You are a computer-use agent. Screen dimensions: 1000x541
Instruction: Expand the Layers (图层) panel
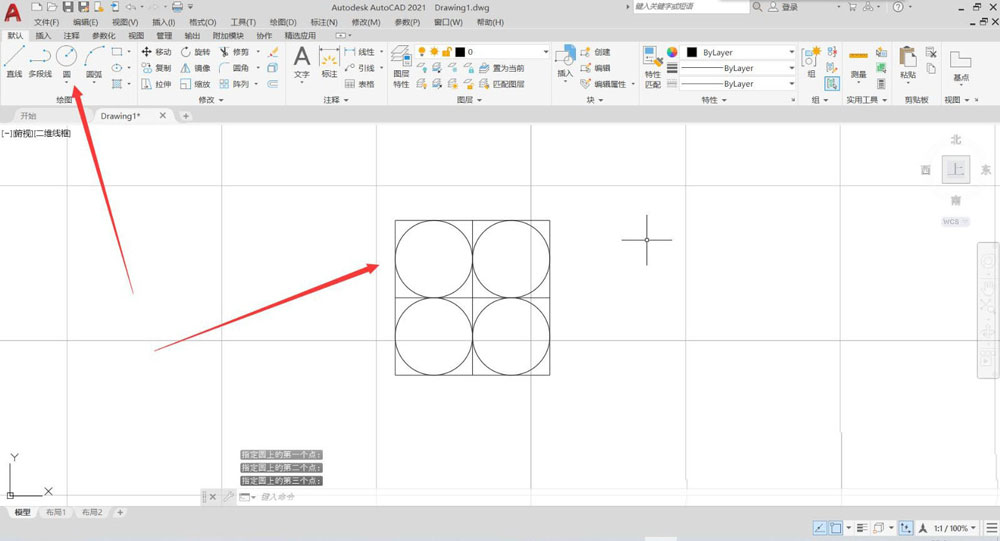pyautogui.click(x=469, y=100)
